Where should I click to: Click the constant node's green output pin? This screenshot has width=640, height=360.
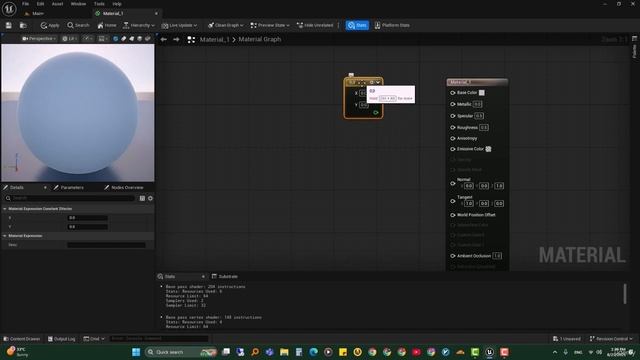click(376, 113)
